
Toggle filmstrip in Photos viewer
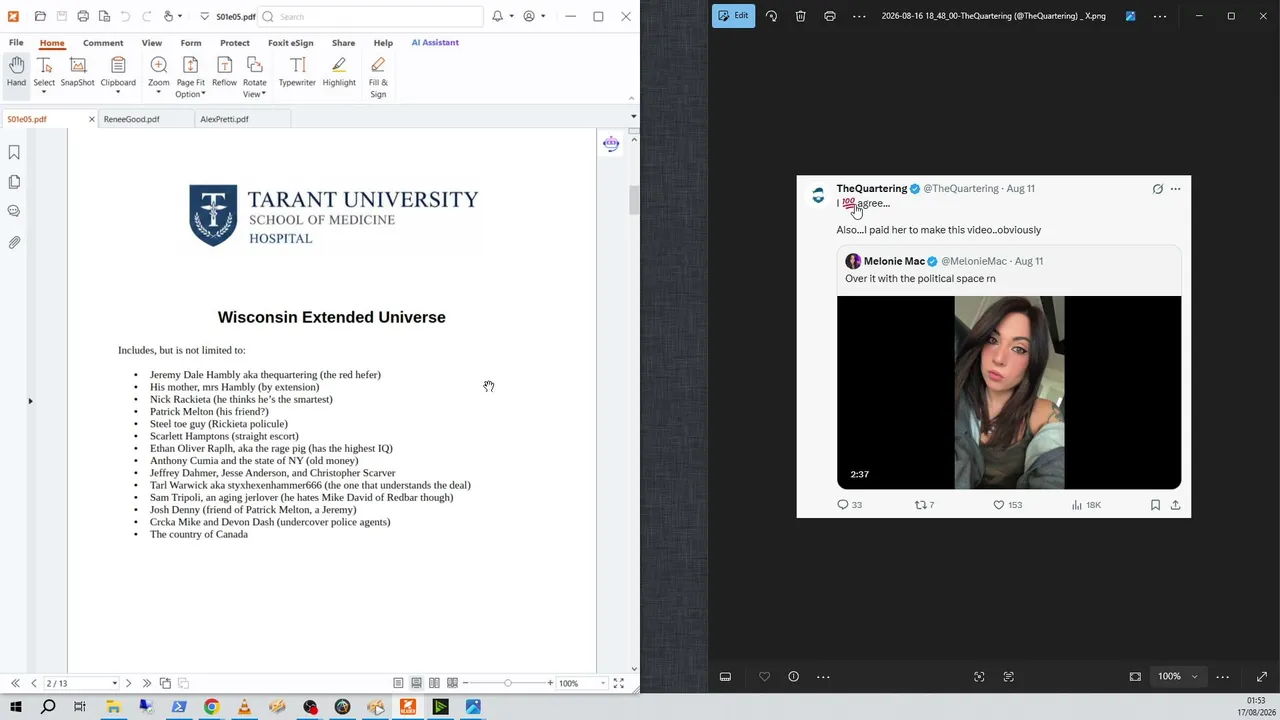point(725,676)
